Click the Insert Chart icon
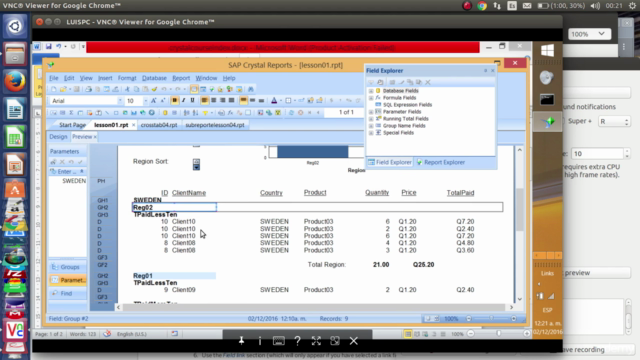 (x=133, y=113)
